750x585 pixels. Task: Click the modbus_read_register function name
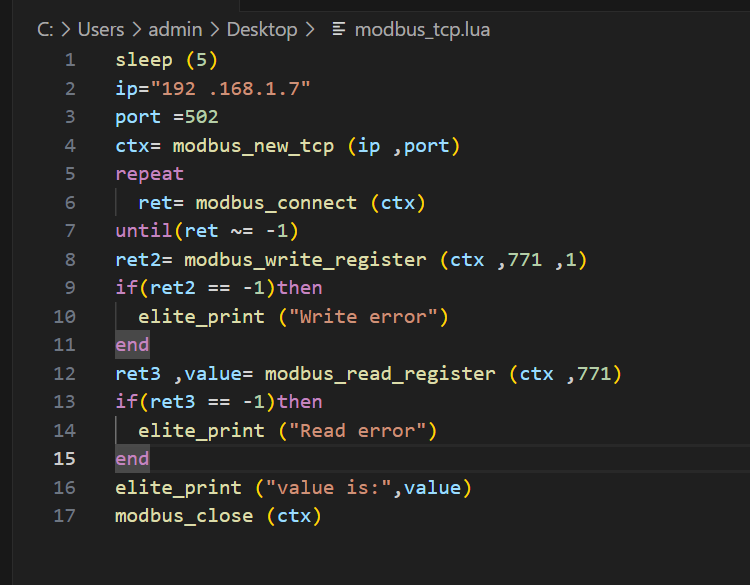pos(380,374)
